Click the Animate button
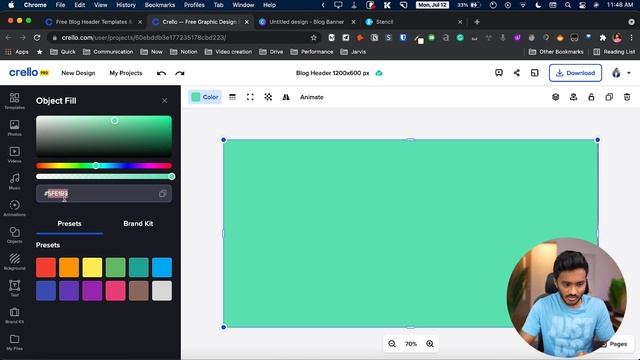The width and height of the screenshot is (640, 360). (x=312, y=97)
